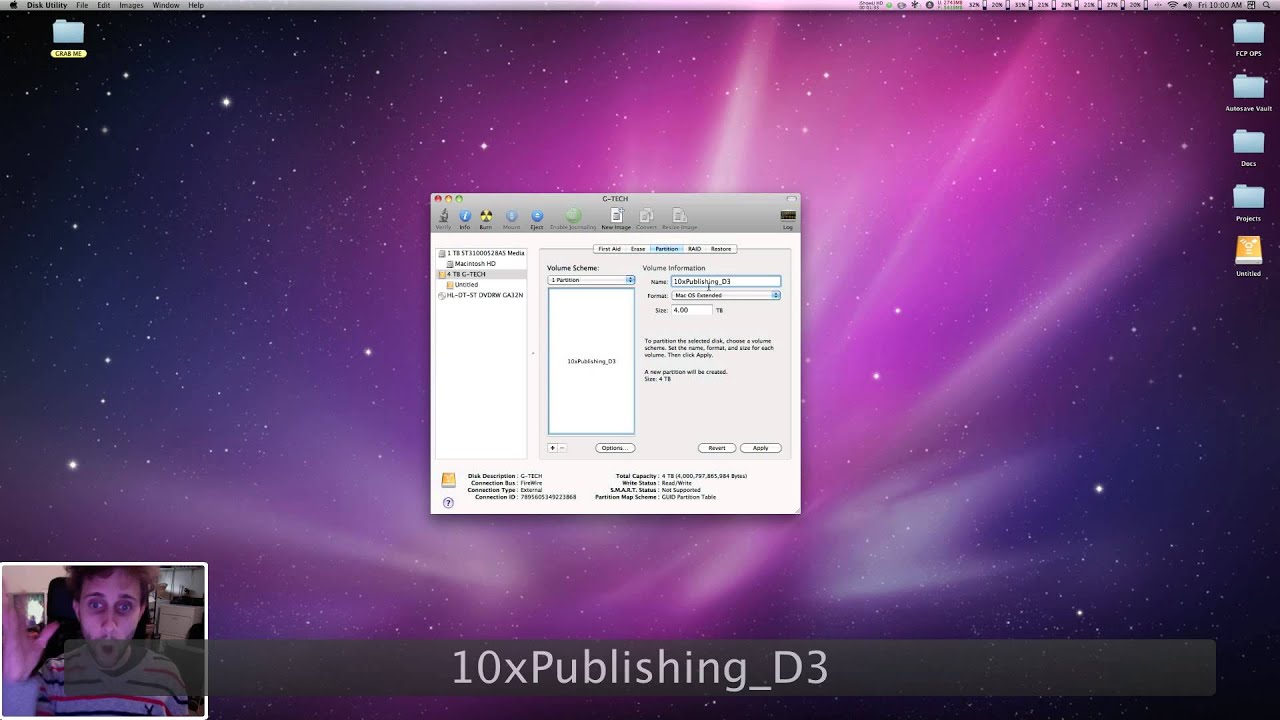Screen dimensions: 1280x720
Task: Click the Total Capacity 4 TB value
Action: point(704,476)
